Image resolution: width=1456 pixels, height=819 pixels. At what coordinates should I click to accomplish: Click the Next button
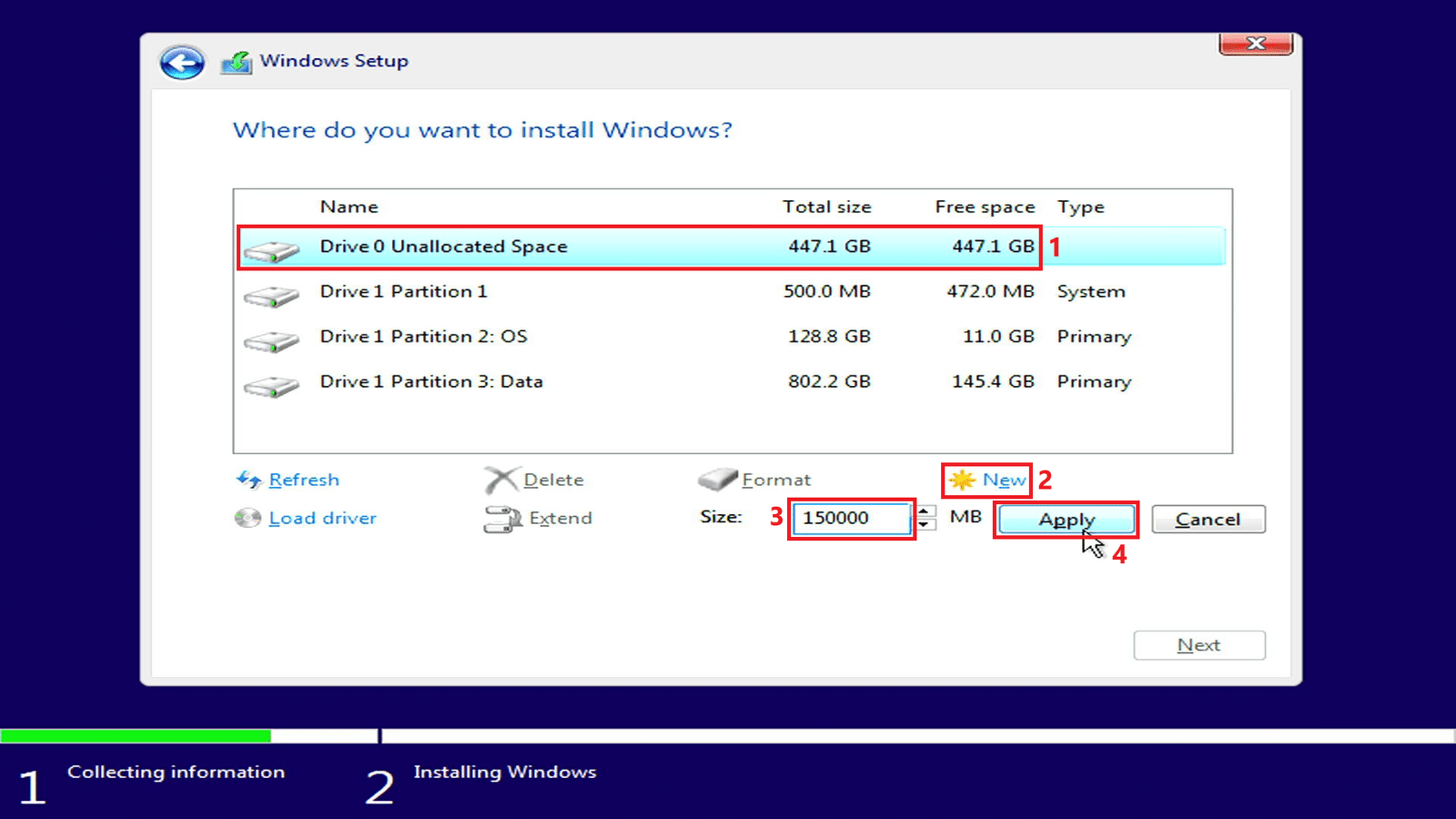(x=1199, y=645)
